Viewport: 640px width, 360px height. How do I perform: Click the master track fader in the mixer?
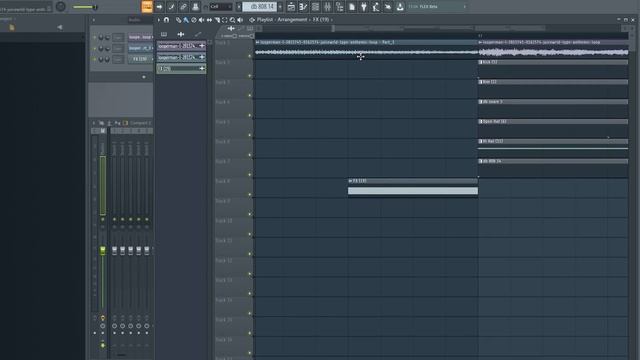tap(102, 250)
